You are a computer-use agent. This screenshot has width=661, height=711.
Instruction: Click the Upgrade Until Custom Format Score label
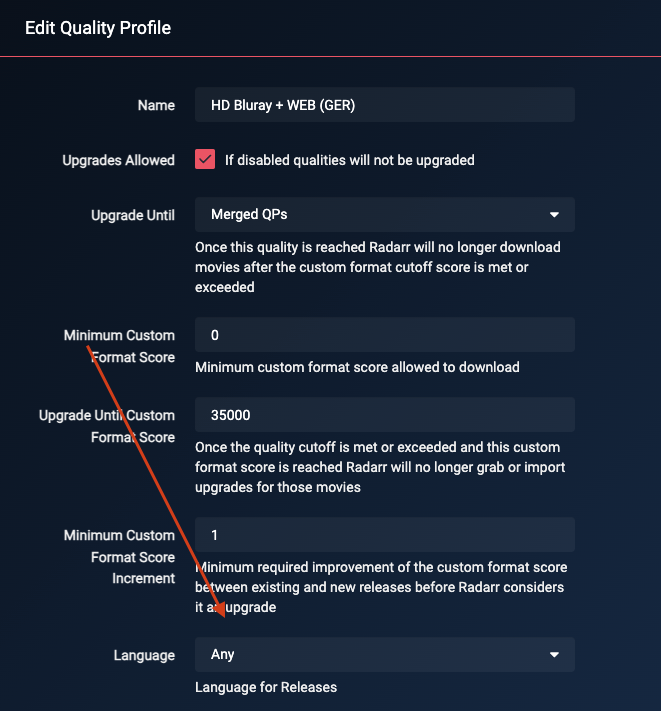(107, 426)
